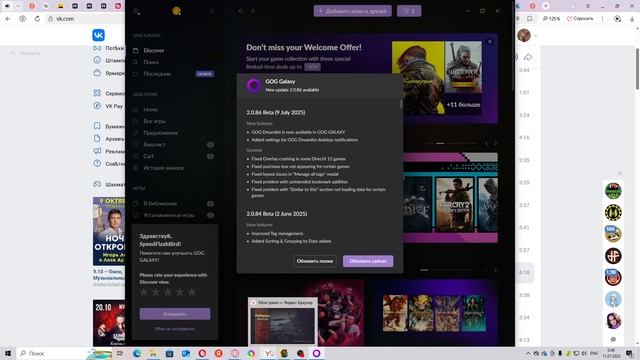
Task: Open the friends counter button in GOG header
Action: pos(409,11)
